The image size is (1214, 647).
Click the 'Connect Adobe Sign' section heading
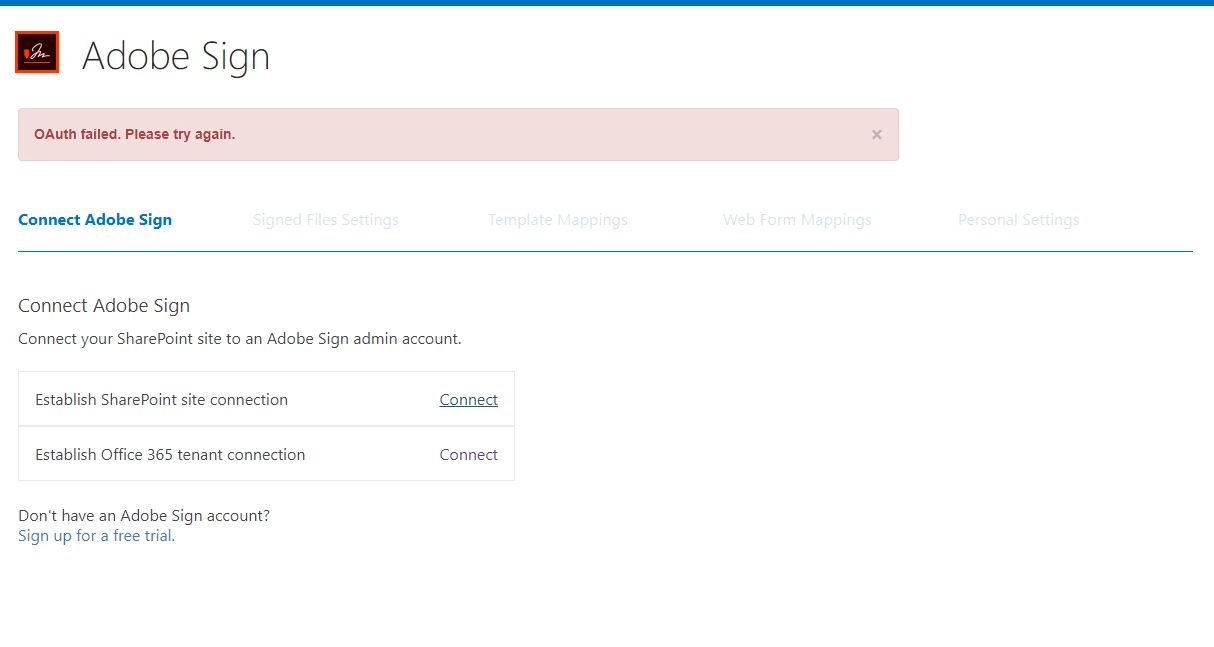pos(104,306)
